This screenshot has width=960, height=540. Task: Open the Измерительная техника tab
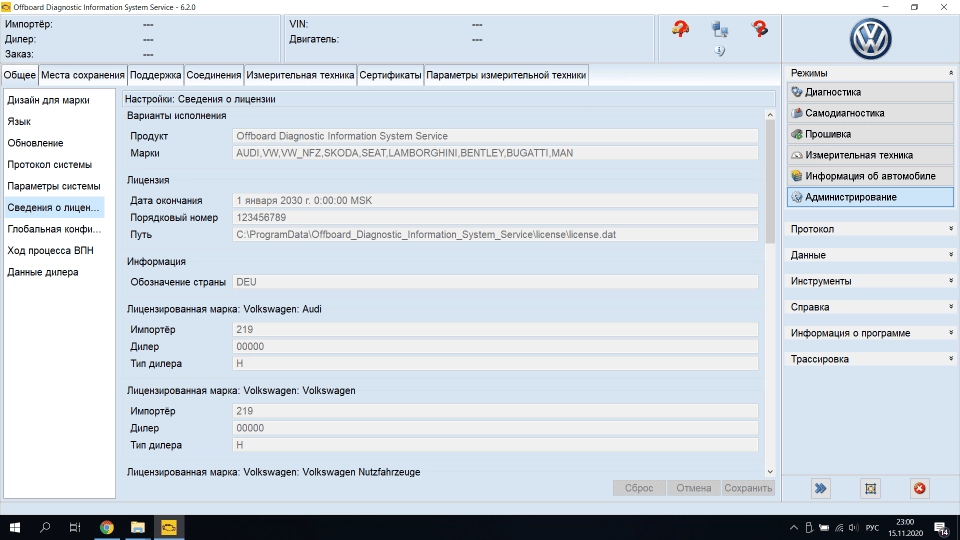click(300, 75)
